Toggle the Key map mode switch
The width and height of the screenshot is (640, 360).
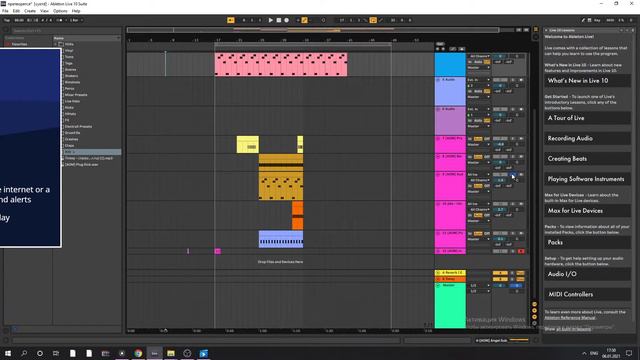(x=597, y=20)
